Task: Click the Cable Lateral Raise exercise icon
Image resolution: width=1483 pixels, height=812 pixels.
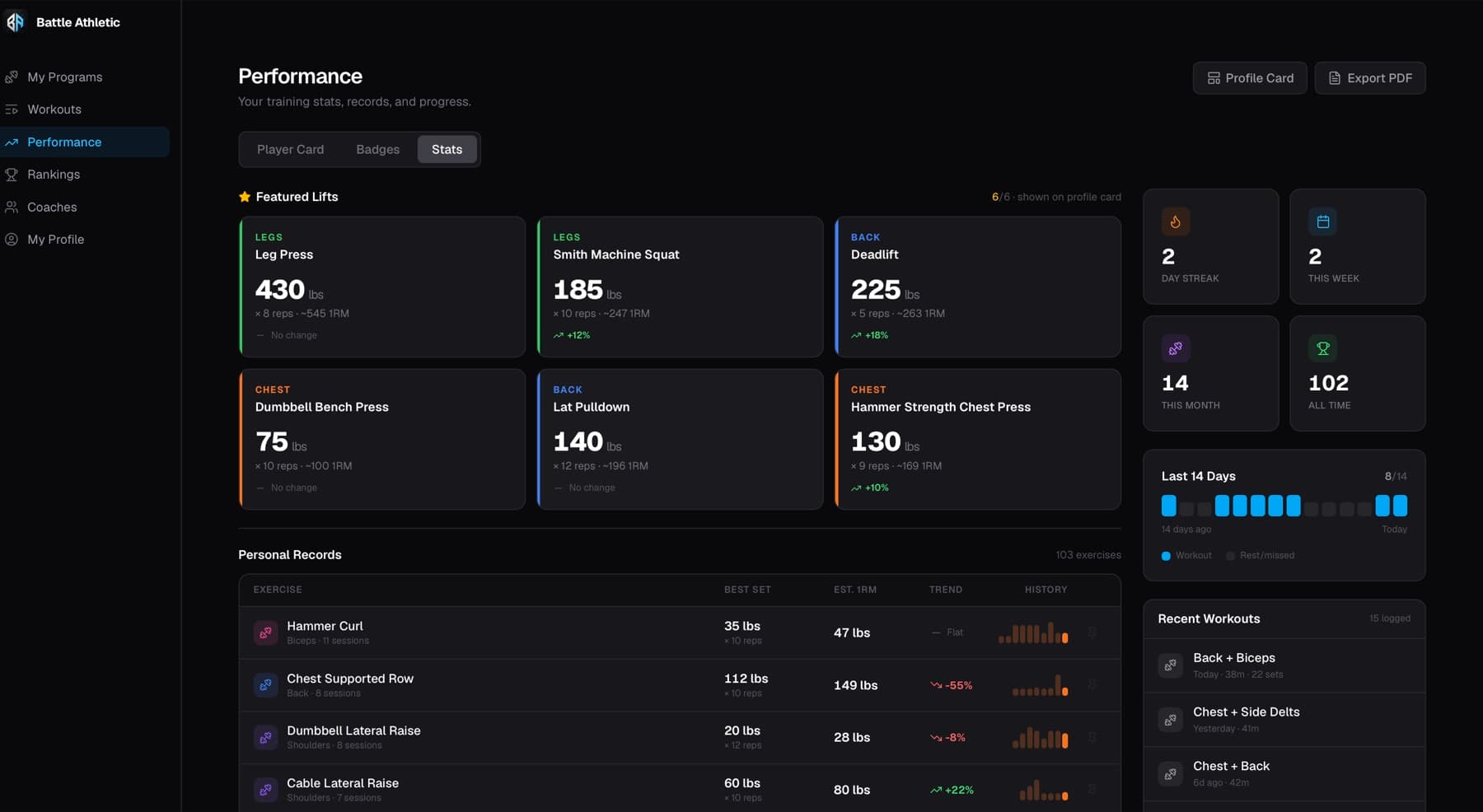Action: point(265,790)
